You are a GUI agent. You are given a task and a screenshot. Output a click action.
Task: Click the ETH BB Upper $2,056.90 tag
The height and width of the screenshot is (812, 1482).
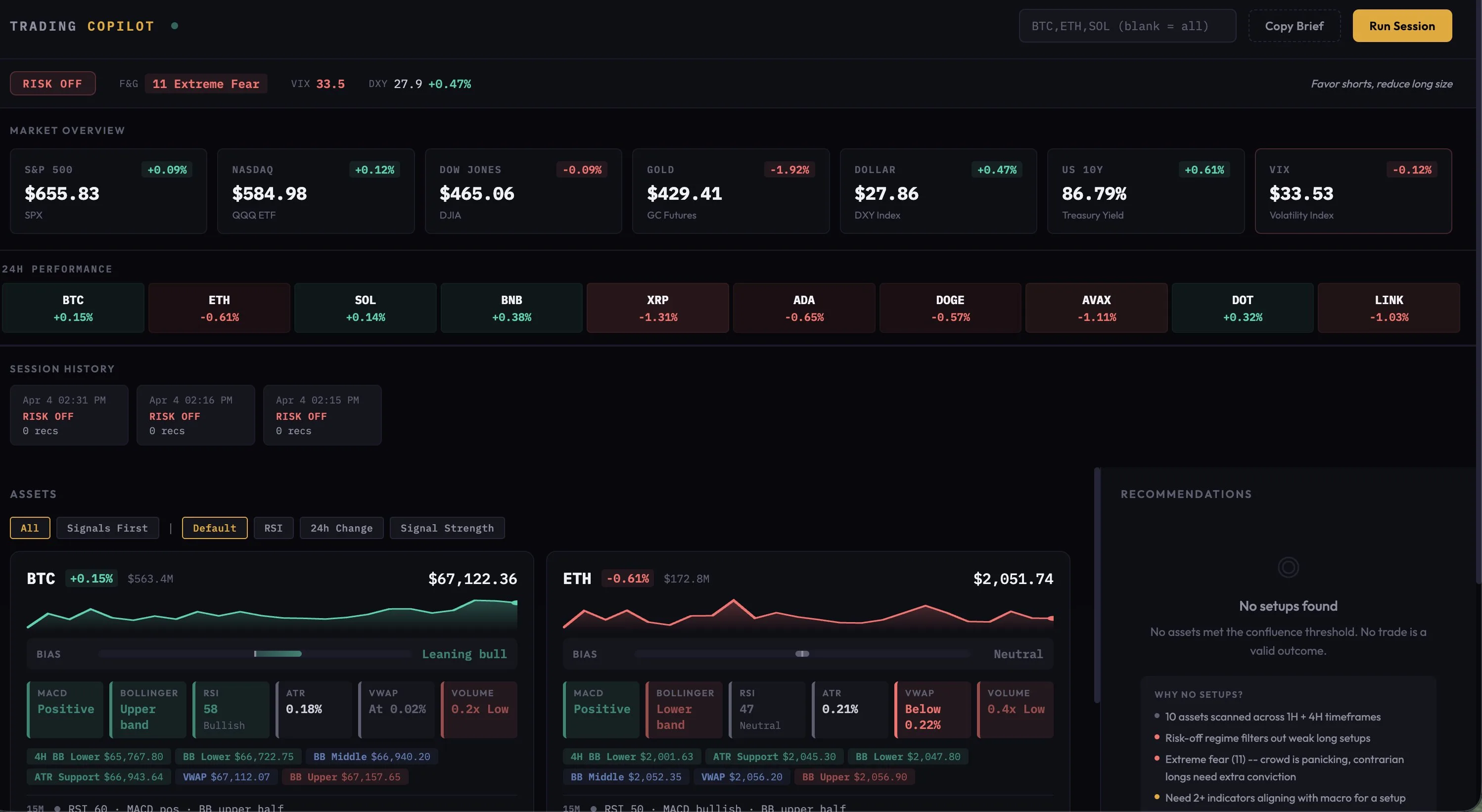pyautogui.click(x=854, y=777)
